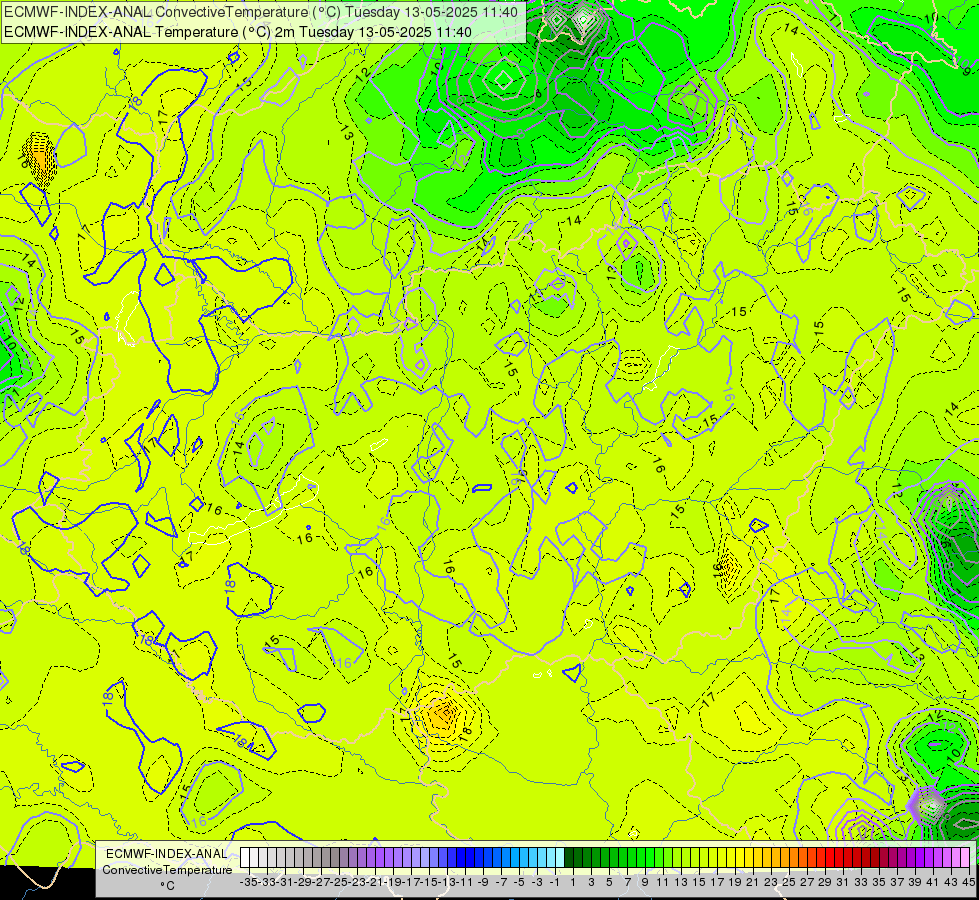Click the '37' value on the legend scale
The width and height of the screenshot is (979, 900).
(897, 882)
